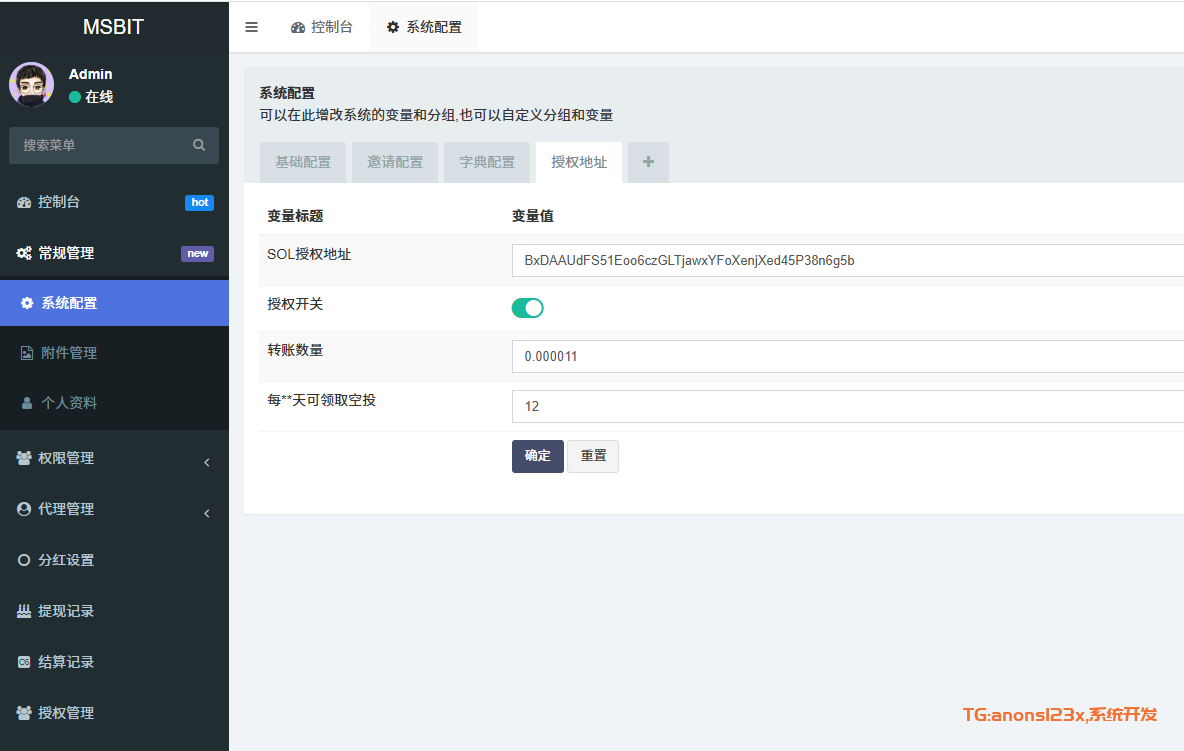
Task: Collapse the 常规管理 menu group
Action: pos(66,253)
